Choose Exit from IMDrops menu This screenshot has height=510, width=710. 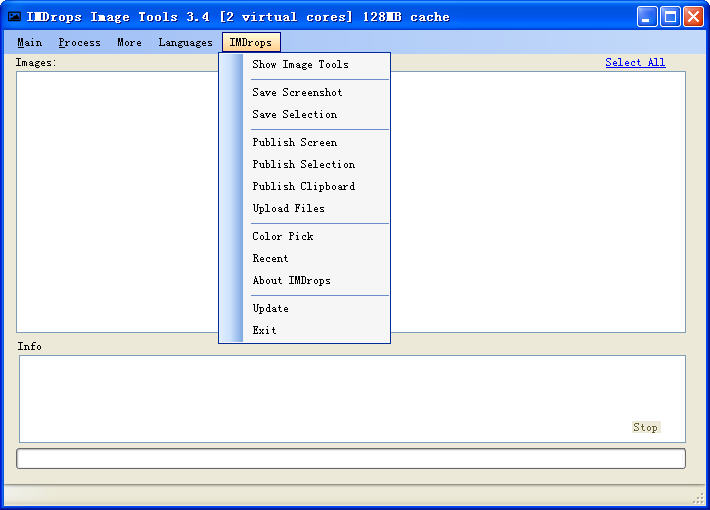[x=304, y=331]
